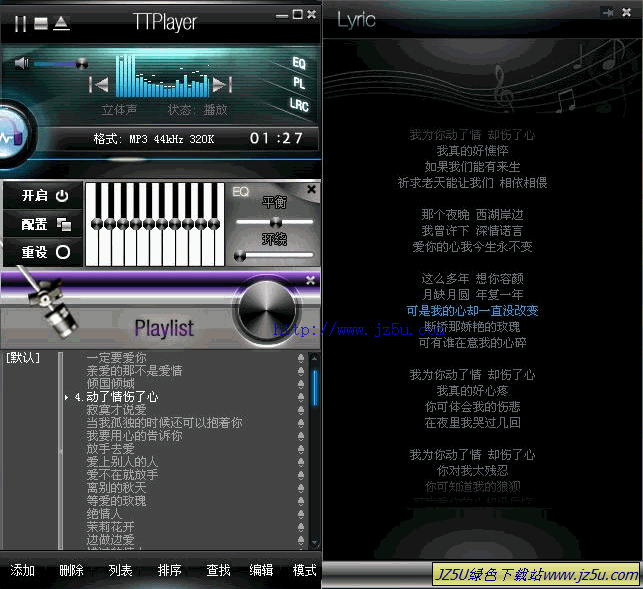Pin the Lyric window on top

[608, 13]
